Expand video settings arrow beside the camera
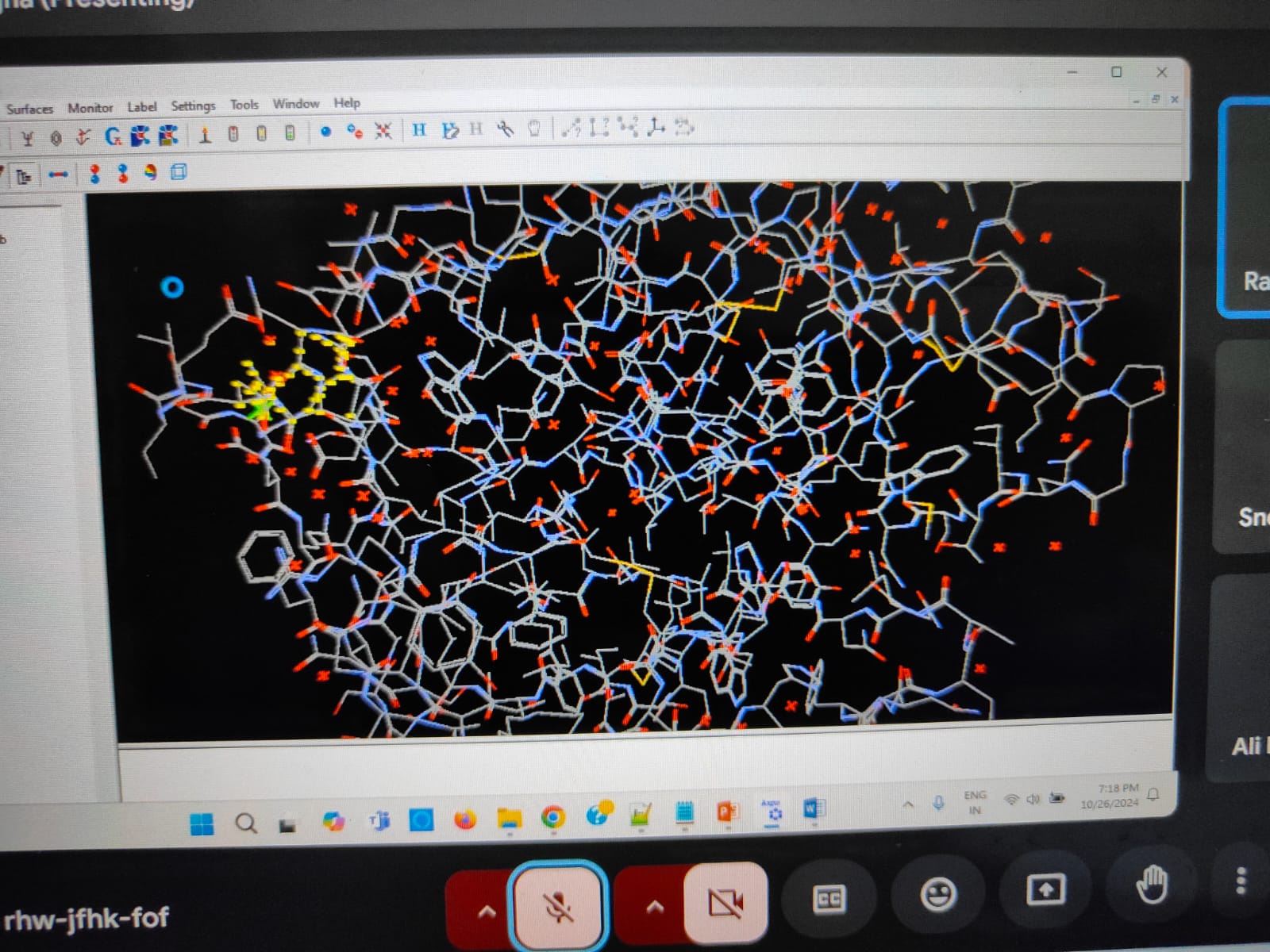Viewport: 1270px width, 952px height. pos(654,907)
